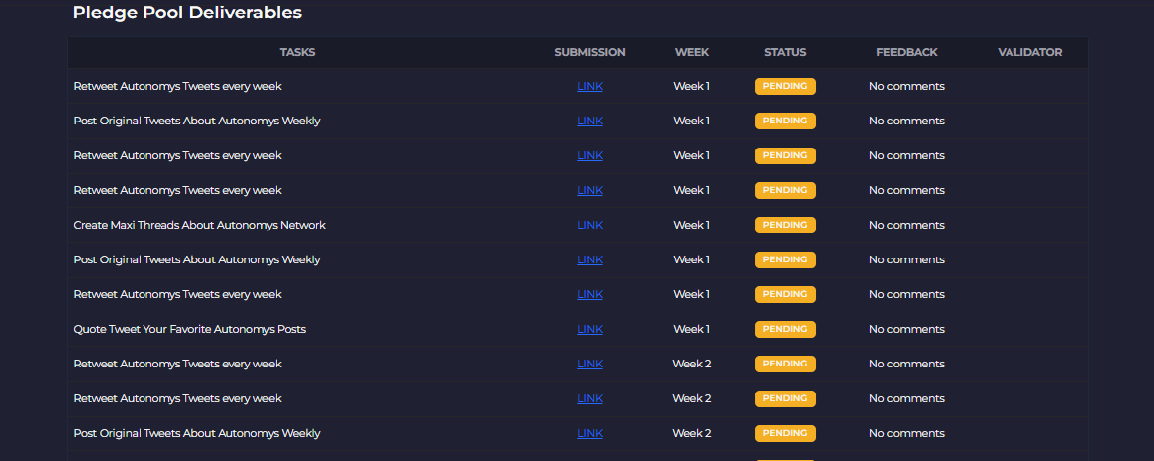Click the FEEDBACK column header
Viewport: 1154px width, 461px height.
pyautogui.click(x=907, y=52)
